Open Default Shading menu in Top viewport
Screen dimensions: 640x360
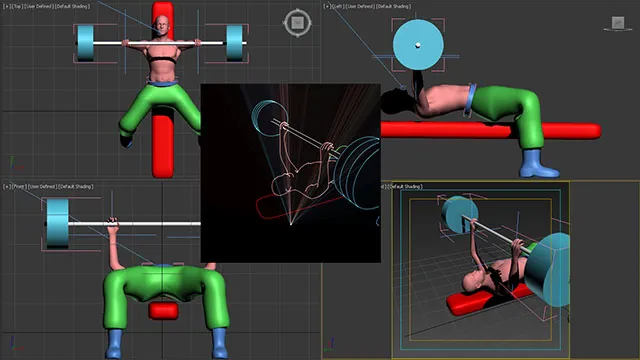[x=73, y=6]
